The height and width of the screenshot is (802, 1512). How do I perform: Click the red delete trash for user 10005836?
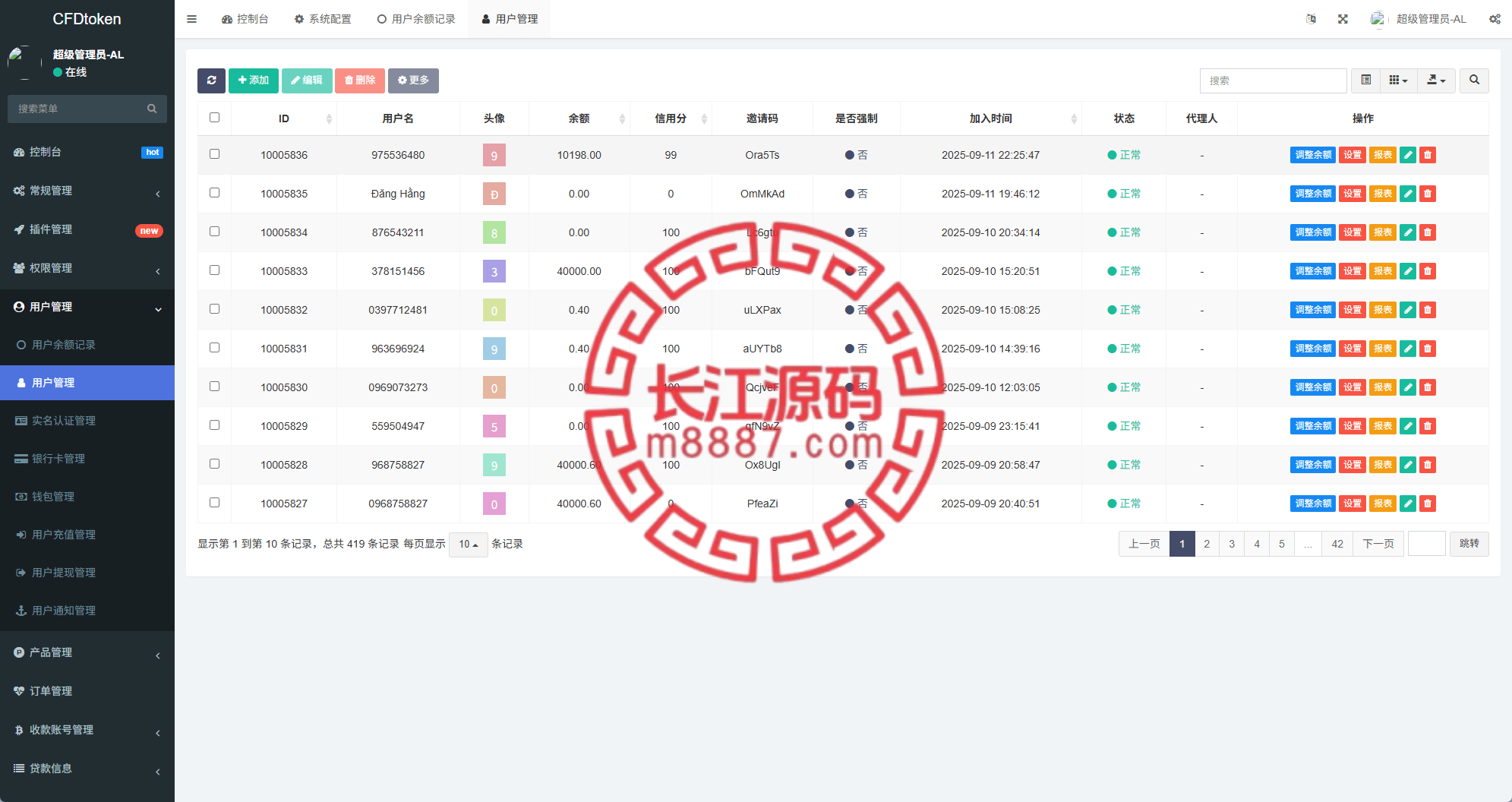coord(1428,155)
